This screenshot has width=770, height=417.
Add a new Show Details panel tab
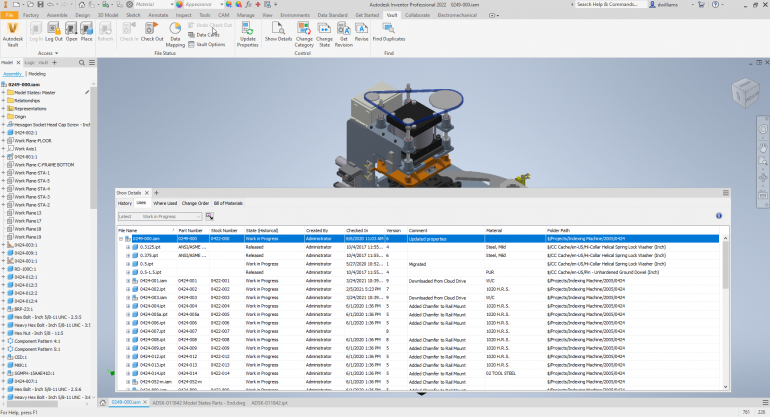pyautogui.click(x=156, y=193)
